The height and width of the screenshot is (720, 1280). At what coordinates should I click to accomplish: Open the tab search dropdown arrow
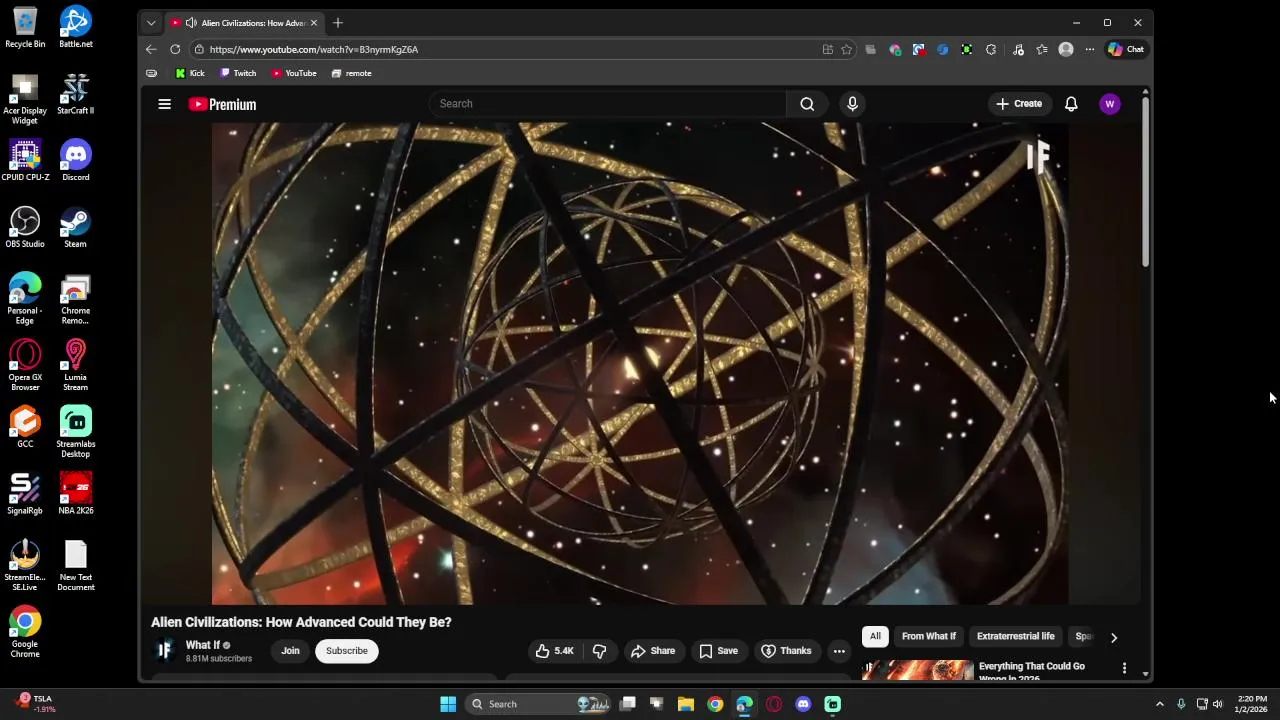(x=151, y=23)
